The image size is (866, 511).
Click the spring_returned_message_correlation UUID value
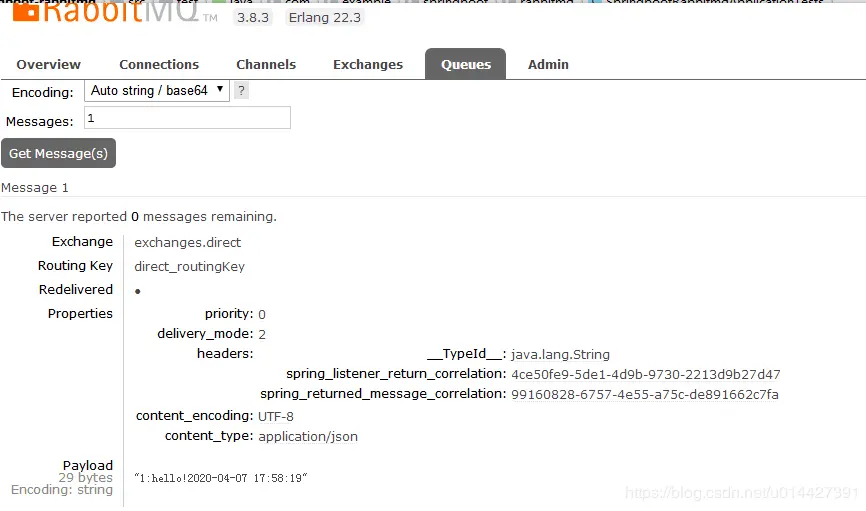(645, 394)
